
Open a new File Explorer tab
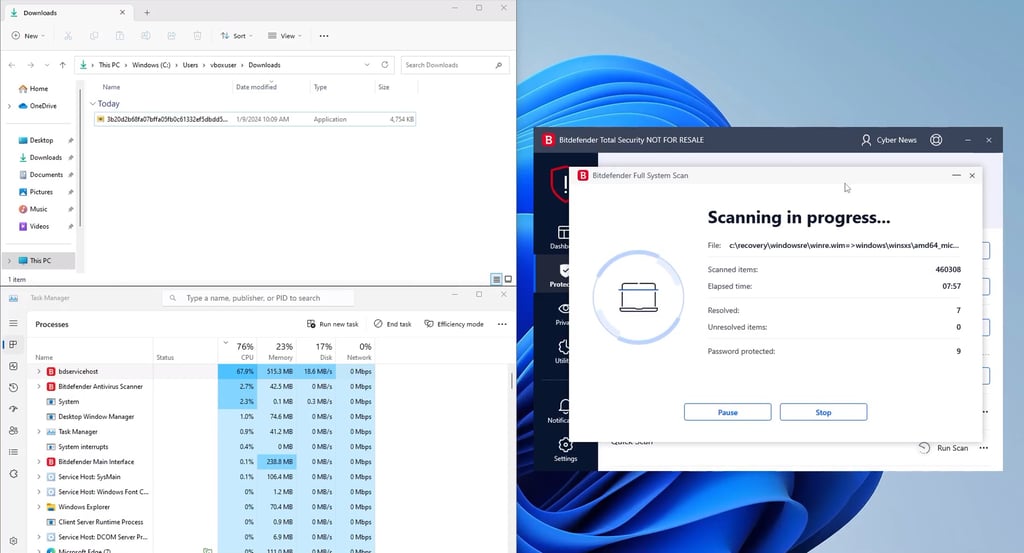point(147,12)
